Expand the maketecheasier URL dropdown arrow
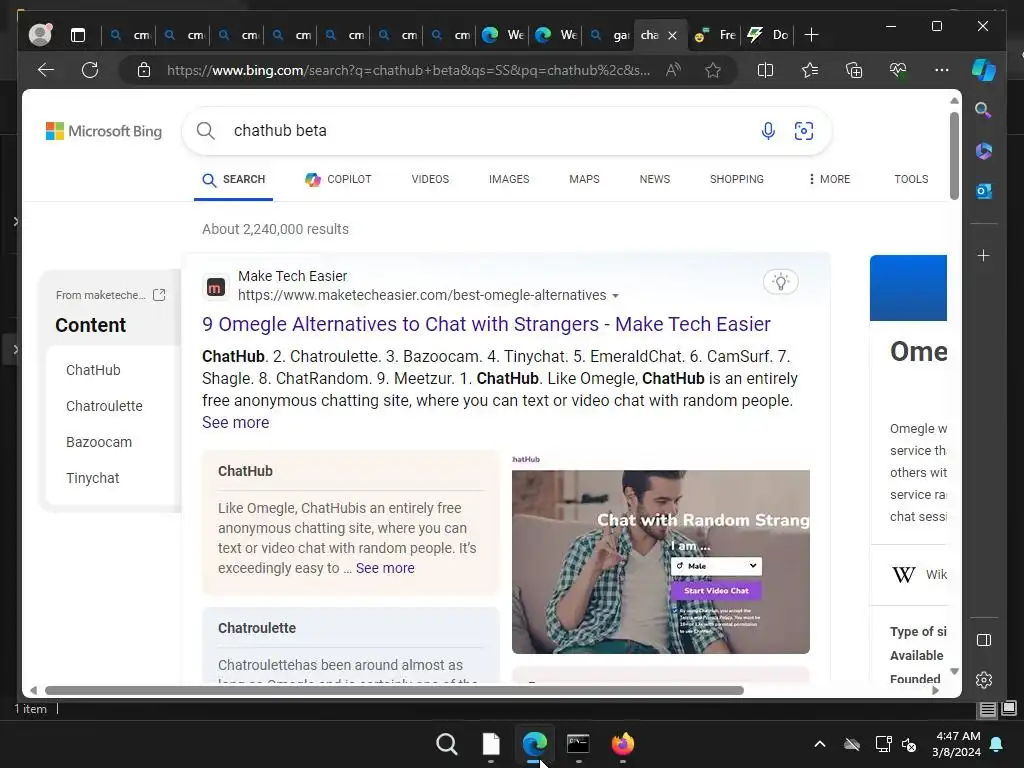 click(x=615, y=296)
